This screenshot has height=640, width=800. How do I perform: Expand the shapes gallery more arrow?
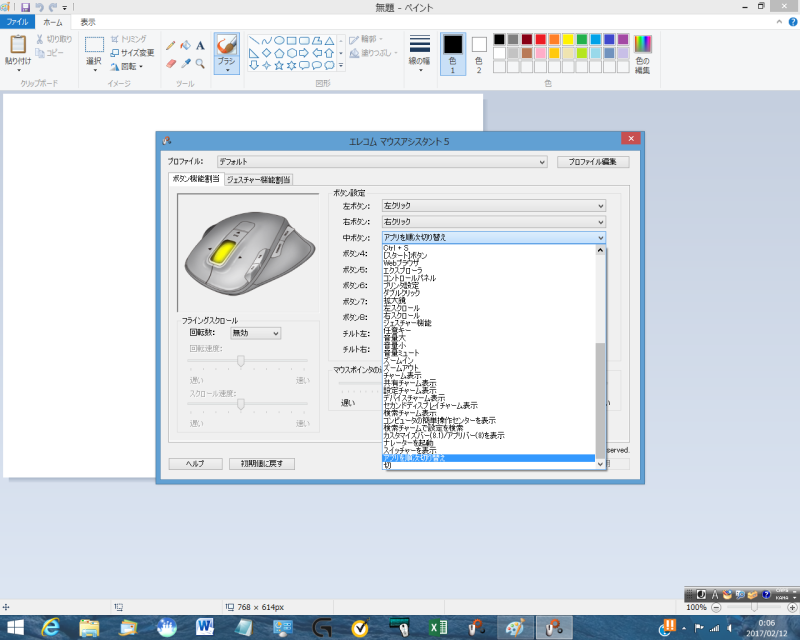point(341,66)
